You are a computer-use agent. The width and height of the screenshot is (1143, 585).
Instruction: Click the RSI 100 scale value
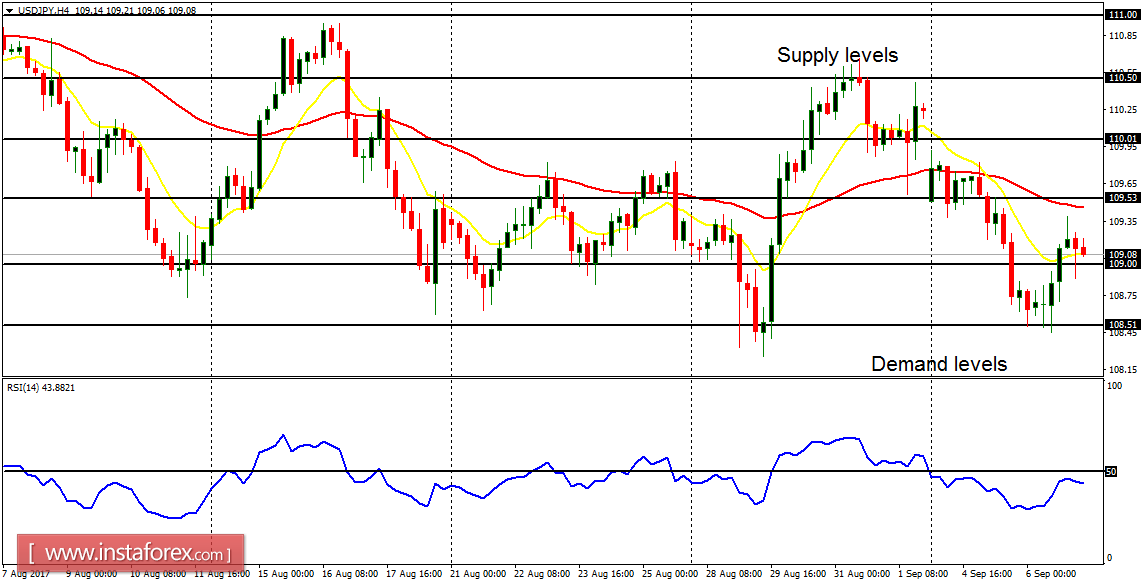(x=1114, y=386)
